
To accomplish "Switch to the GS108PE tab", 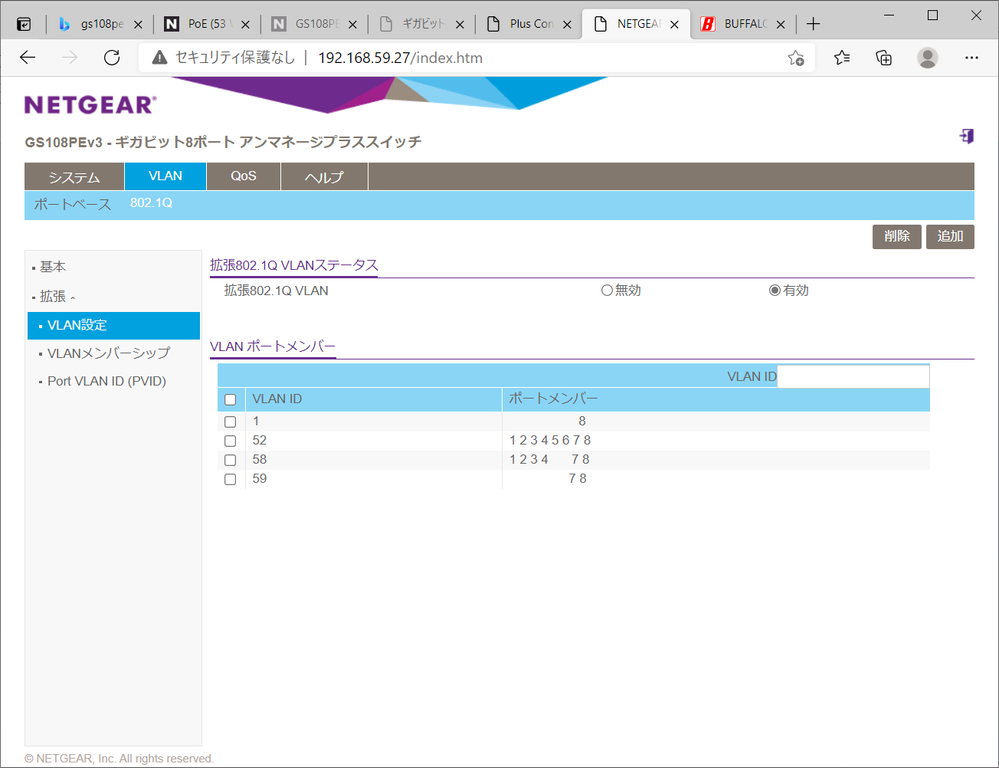I will click(x=316, y=24).
